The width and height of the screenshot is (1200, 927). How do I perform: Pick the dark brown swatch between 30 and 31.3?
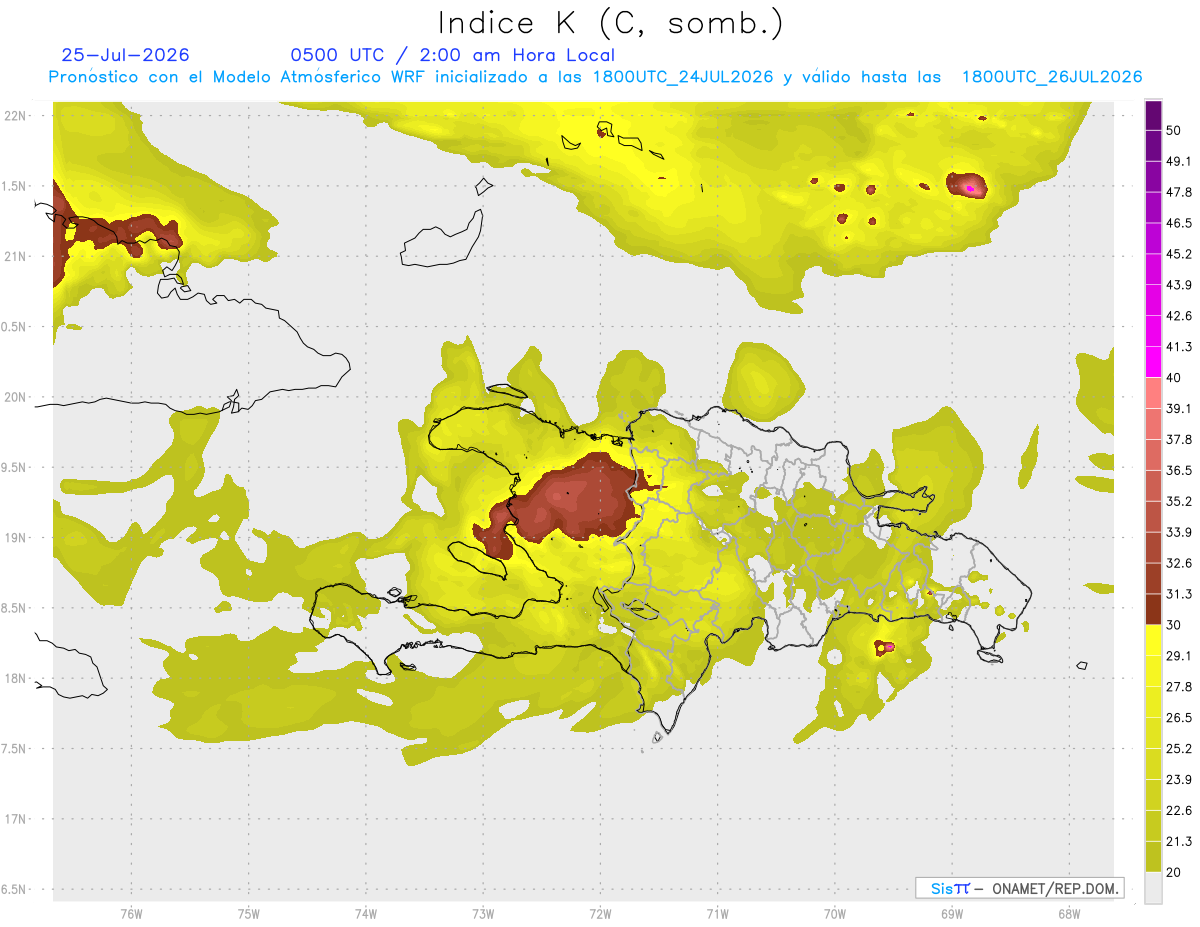pyautogui.click(x=1153, y=609)
